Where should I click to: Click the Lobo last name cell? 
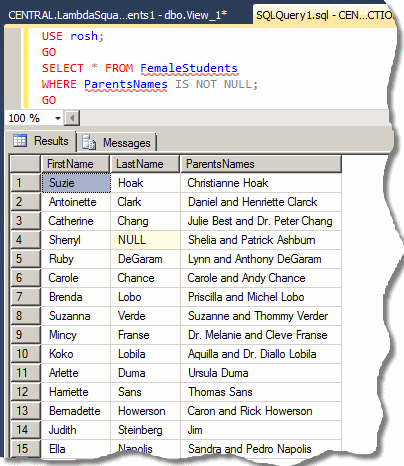point(145,297)
